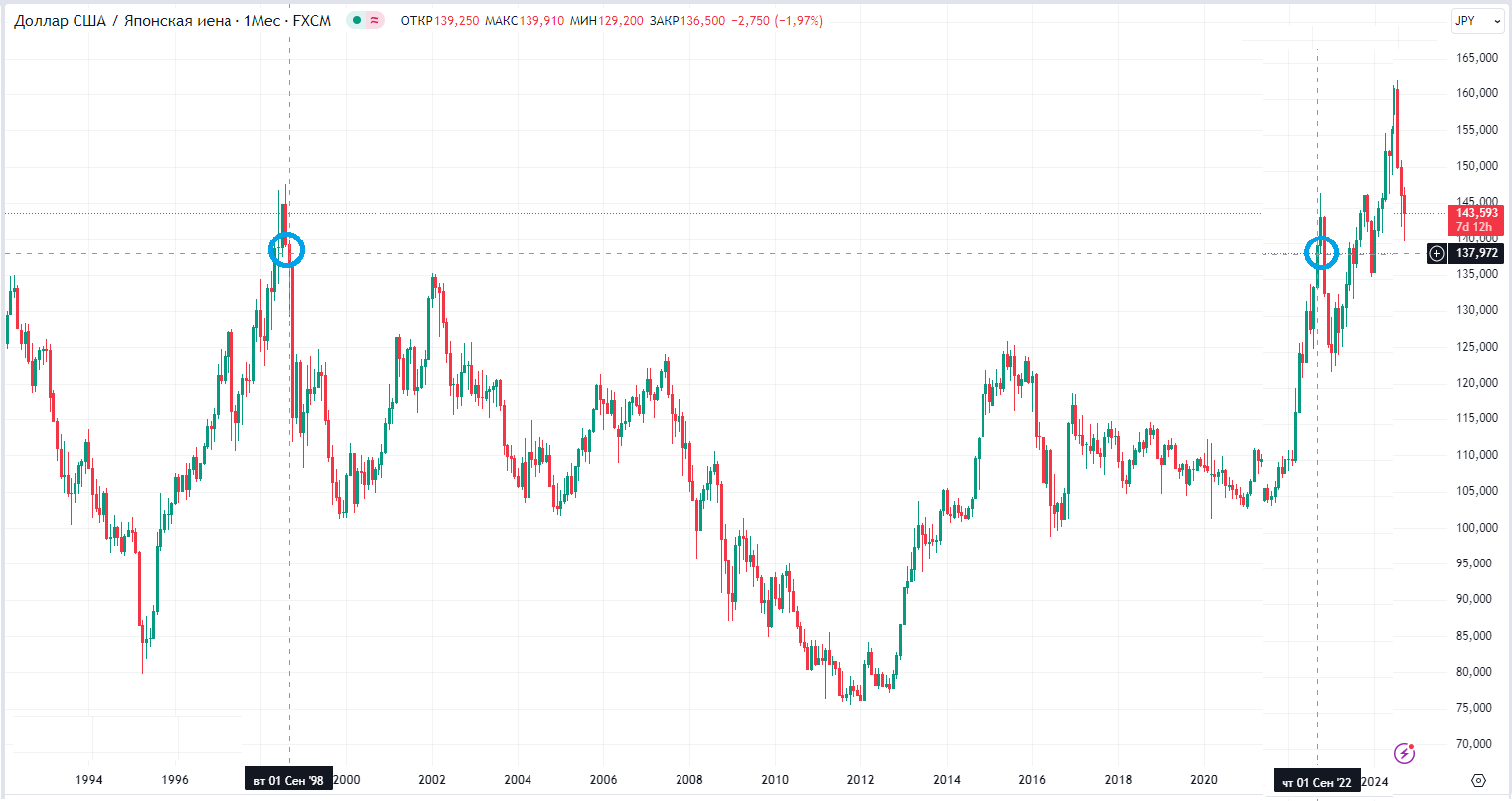Click the 120,000 price scale label
The width and height of the screenshot is (1512, 801).
pos(1477,383)
